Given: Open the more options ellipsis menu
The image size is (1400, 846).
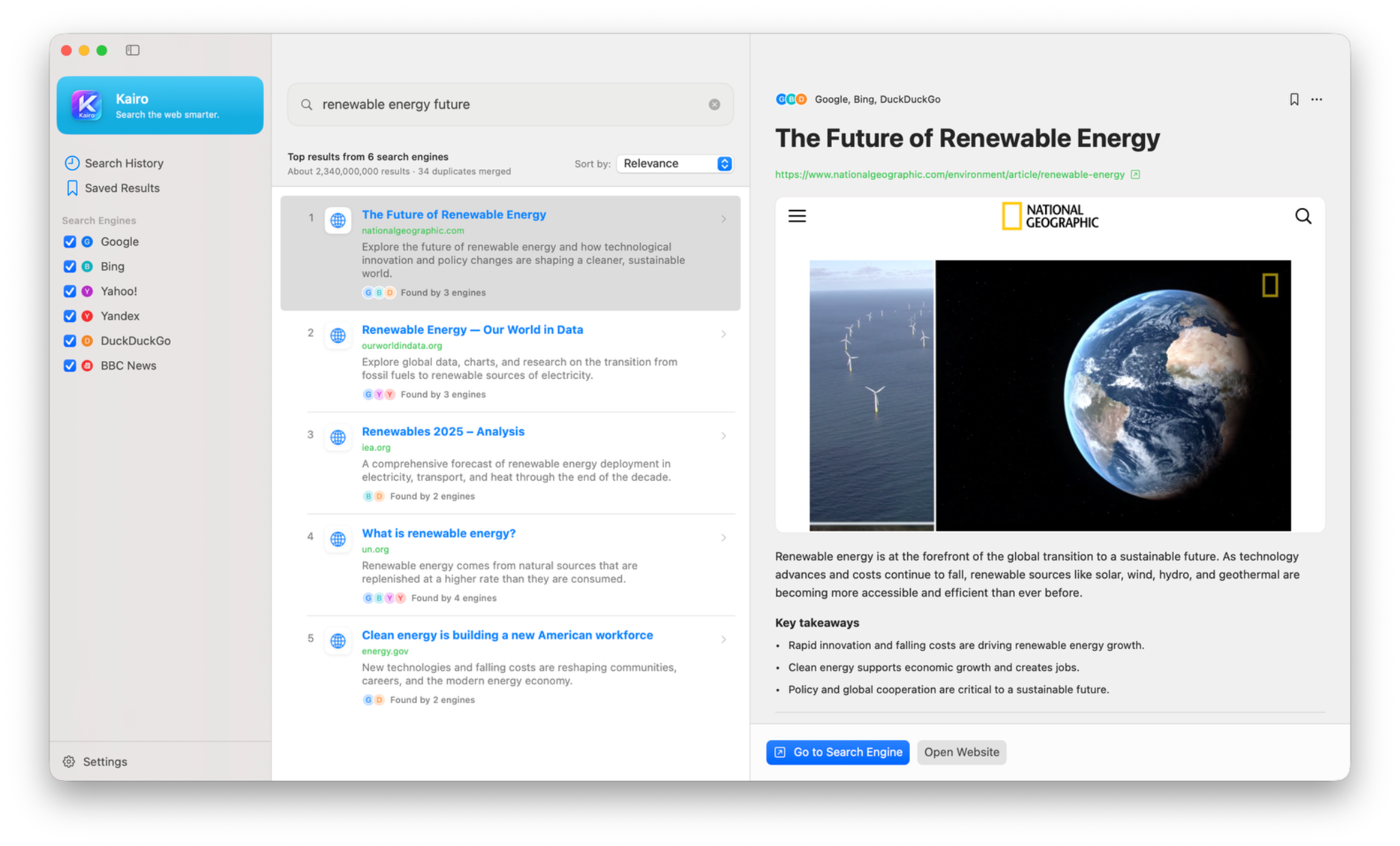Looking at the screenshot, I should click(x=1317, y=99).
